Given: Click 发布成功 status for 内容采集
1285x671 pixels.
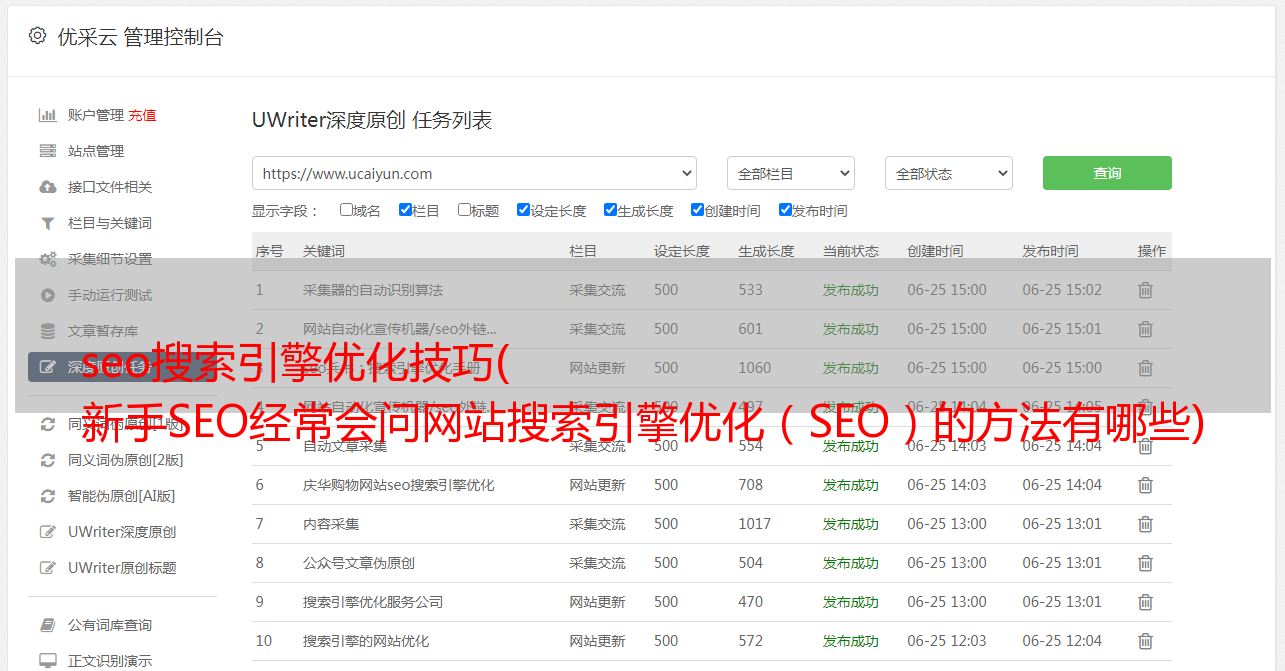Looking at the screenshot, I should click(x=851, y=524).
